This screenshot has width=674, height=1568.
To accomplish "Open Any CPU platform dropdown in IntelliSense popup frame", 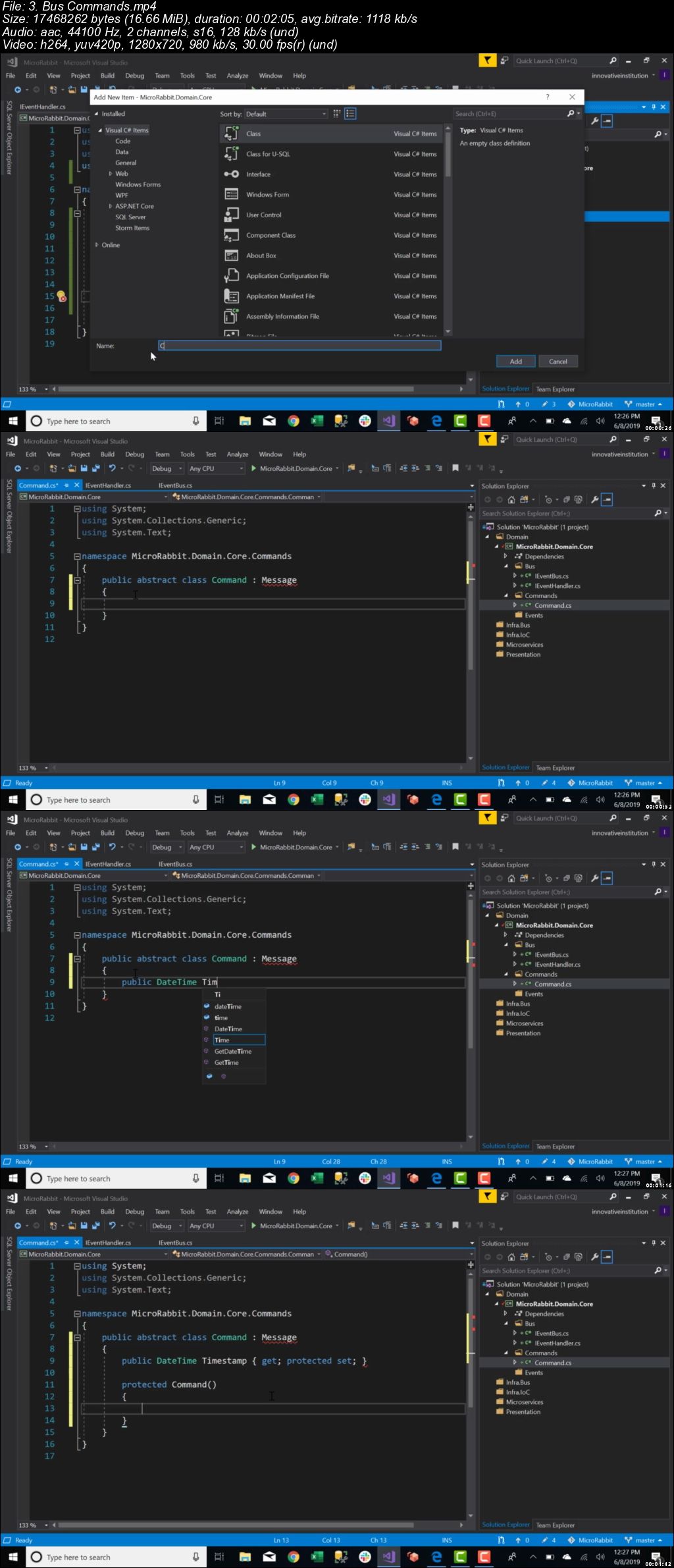I will coord(216,847).
